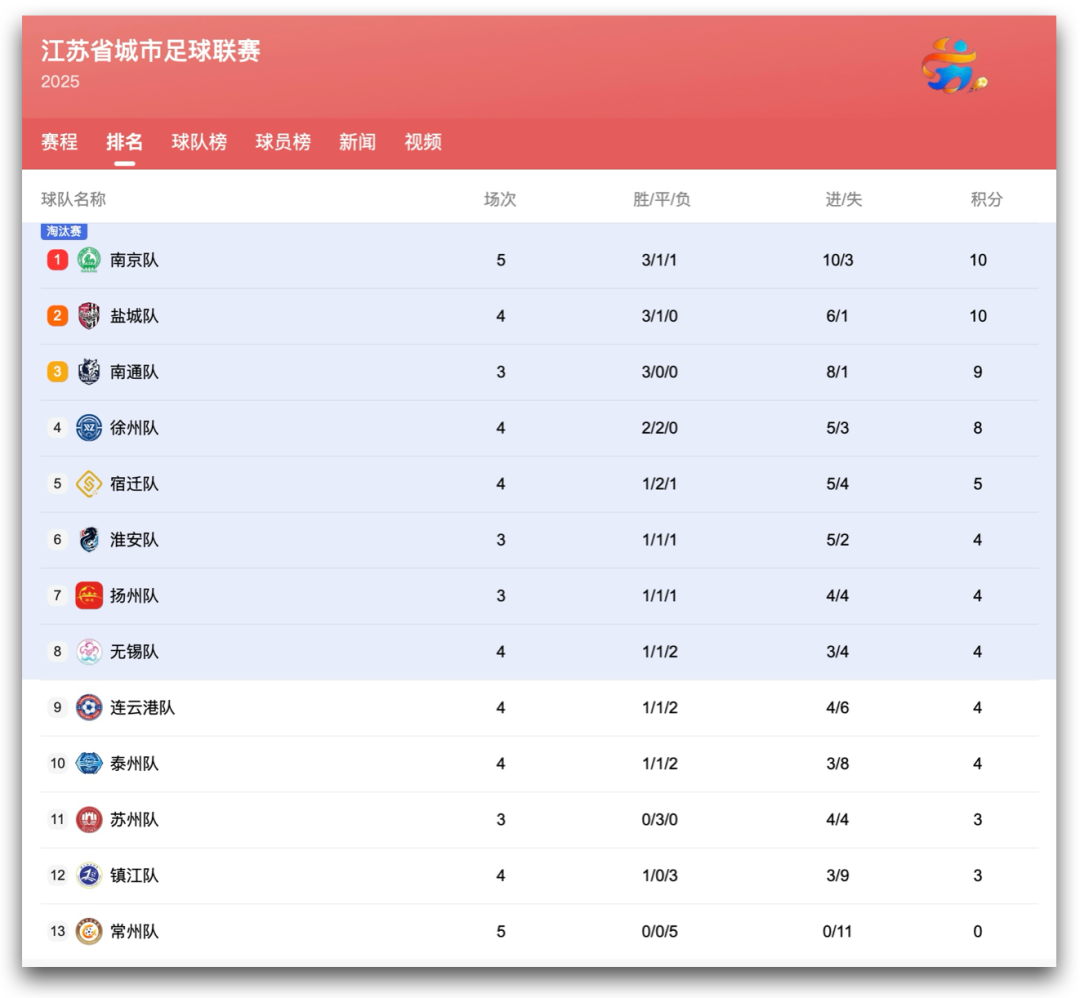Click the 泰州队 team name
1080x998 pixels.
(134, 763)
